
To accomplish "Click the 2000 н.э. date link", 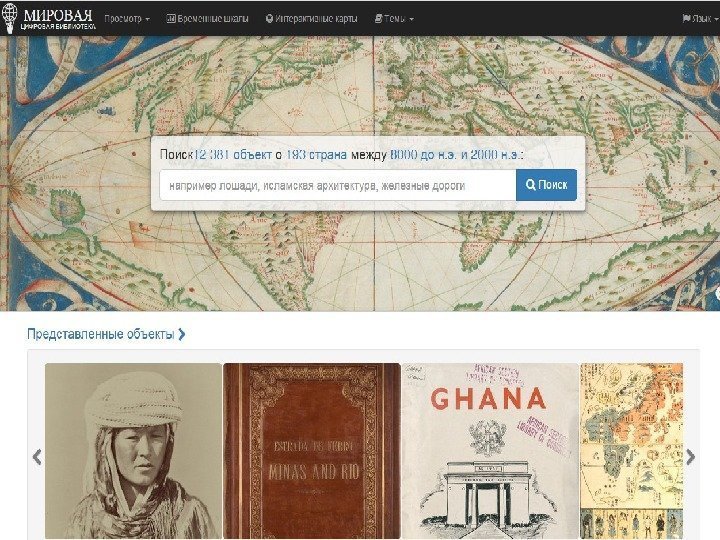I will pyautogui.click(x=495, y=155).
